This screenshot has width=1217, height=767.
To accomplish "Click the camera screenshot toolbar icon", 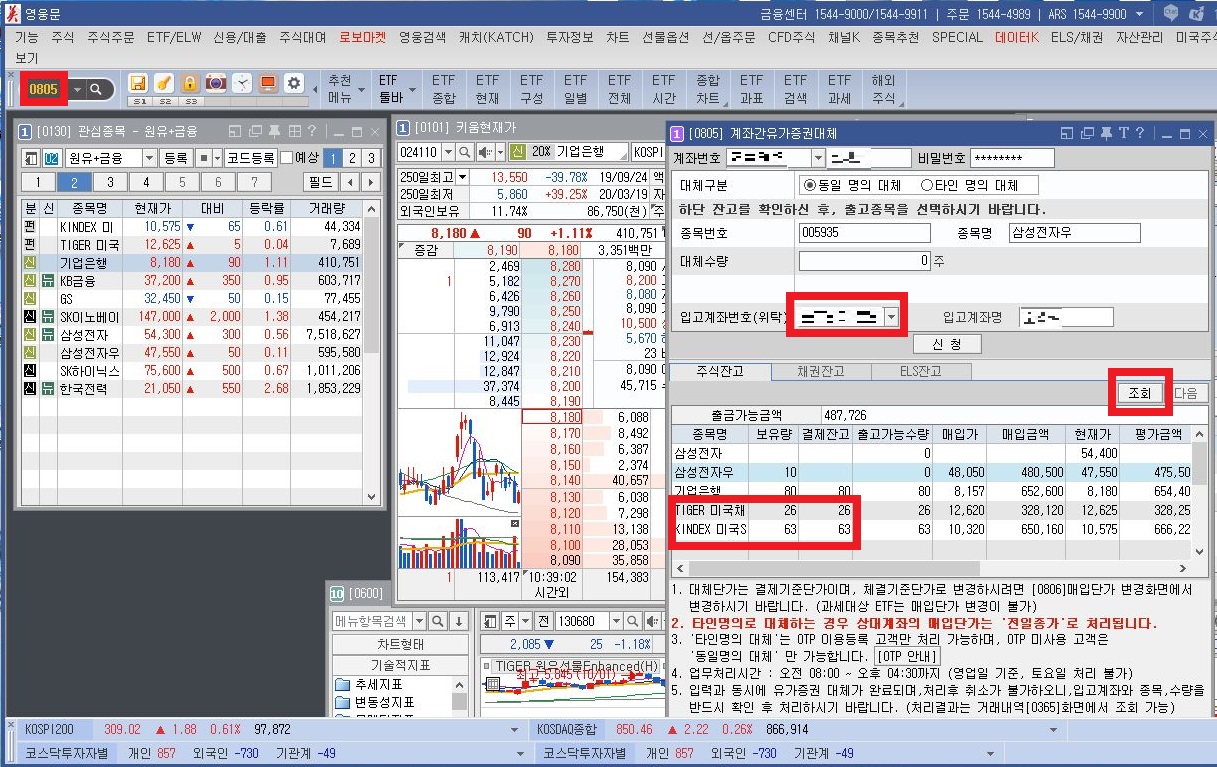I will click(216, 84).
